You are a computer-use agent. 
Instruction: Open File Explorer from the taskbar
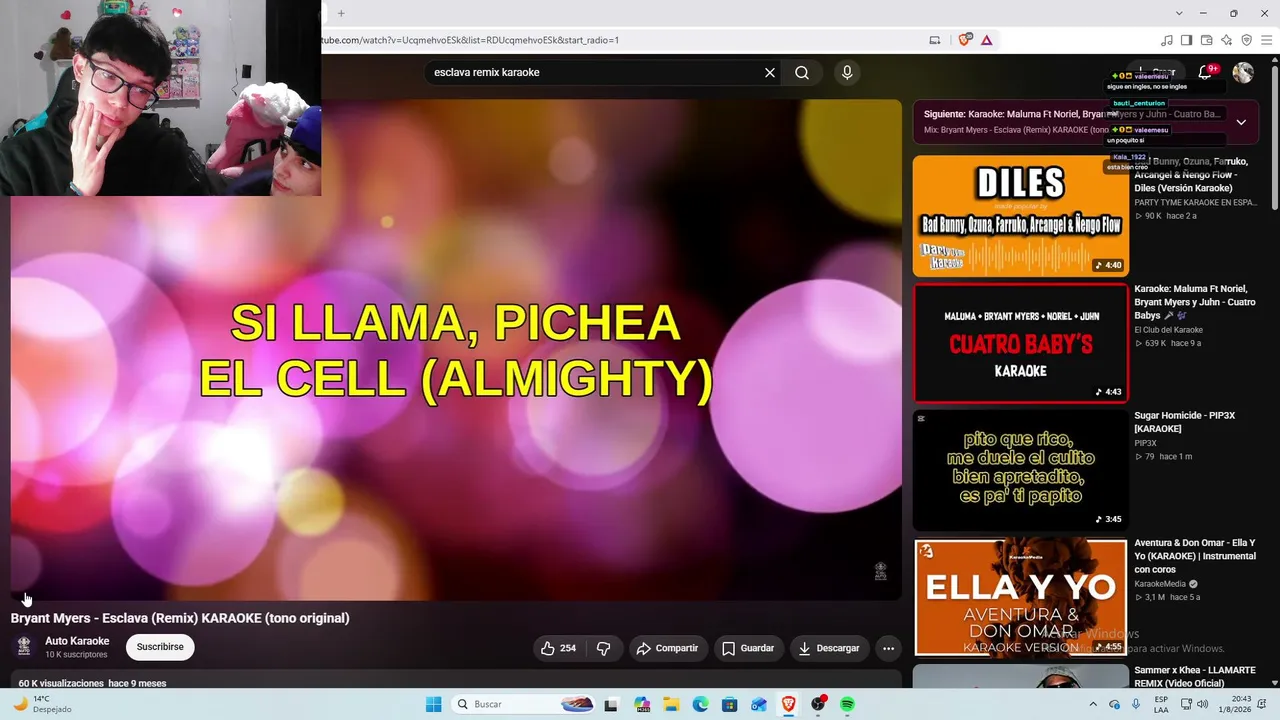coord(671,704)
